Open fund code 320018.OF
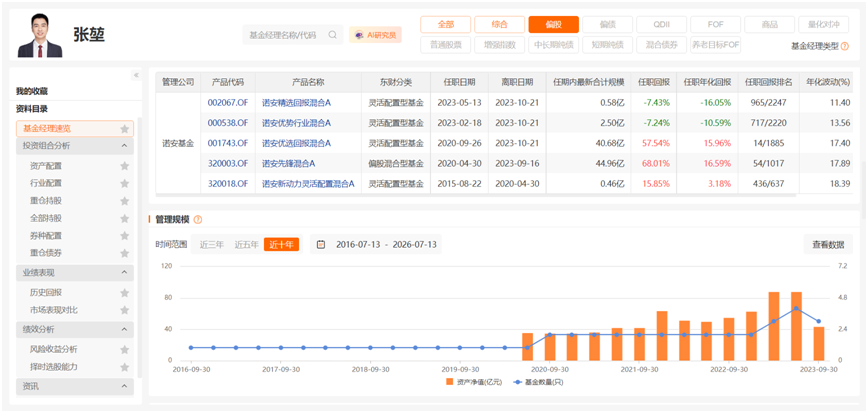 pyautogui.click(x=228, y=184)
